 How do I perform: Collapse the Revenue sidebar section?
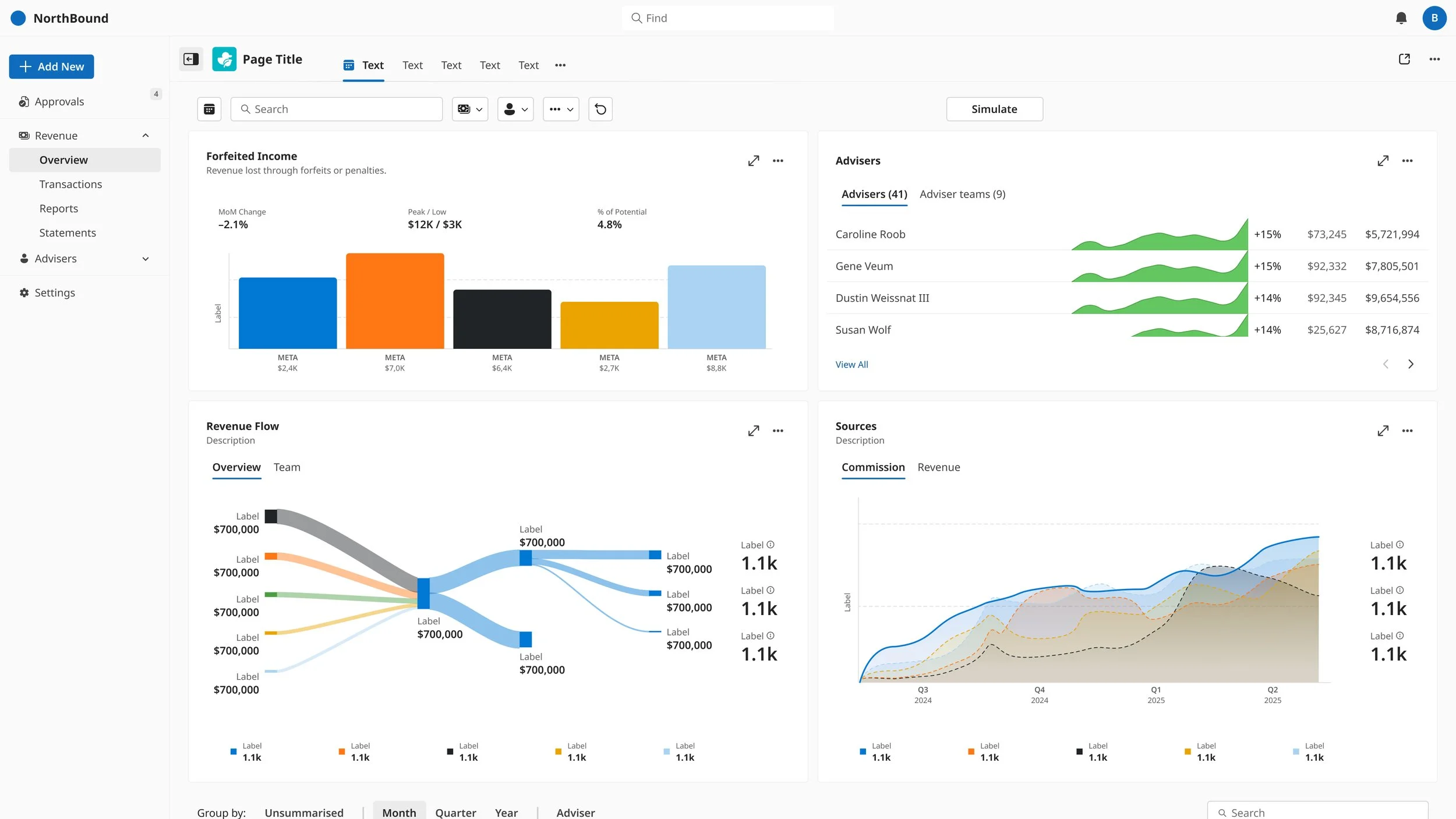coord(146,136)
